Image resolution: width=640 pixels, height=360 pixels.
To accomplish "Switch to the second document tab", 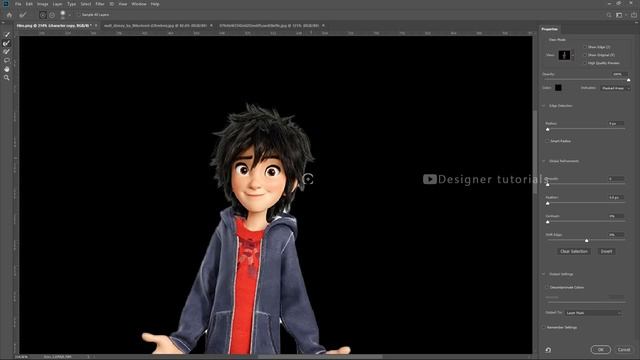I will click(x=155, y=26).
